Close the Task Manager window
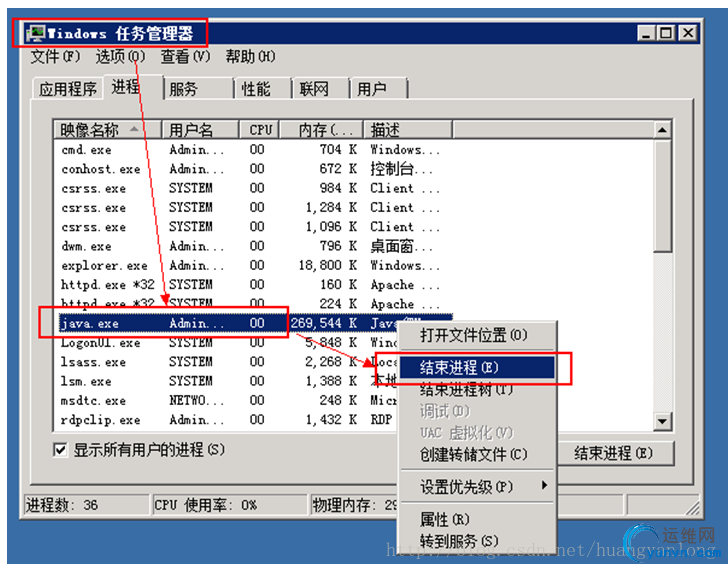 point(688,33)
